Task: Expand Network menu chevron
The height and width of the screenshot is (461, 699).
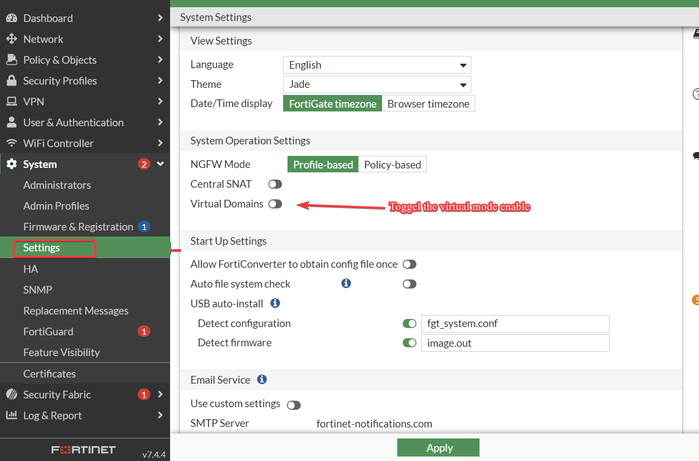Action: point(160,39)
